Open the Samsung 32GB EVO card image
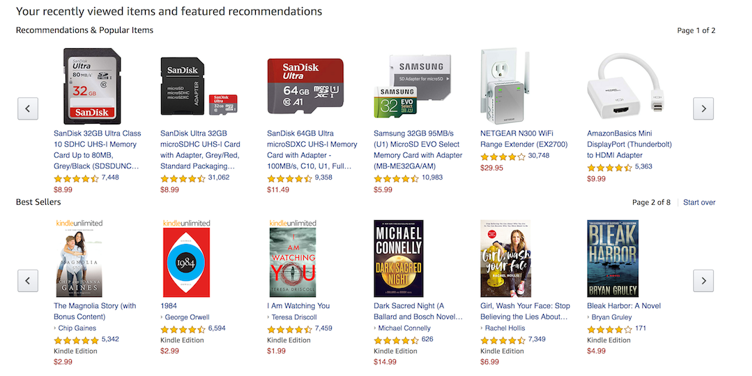The image size is (752, 376). (x=412, y=86)
